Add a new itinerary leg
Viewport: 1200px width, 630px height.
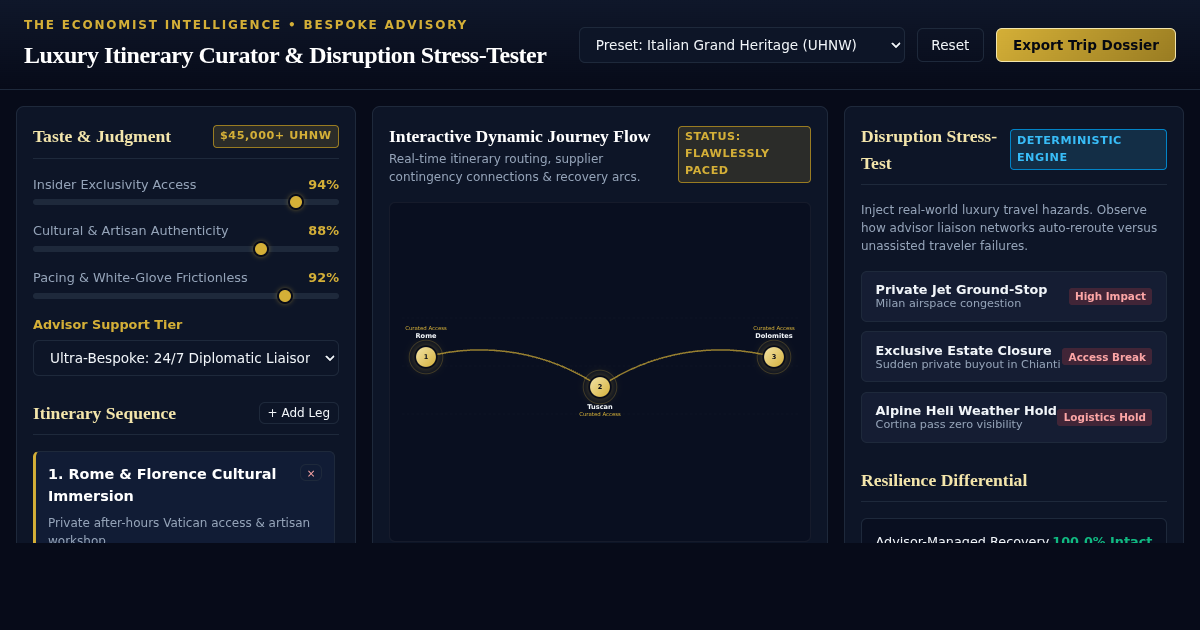pyautogui.click(x=299, y=413)
